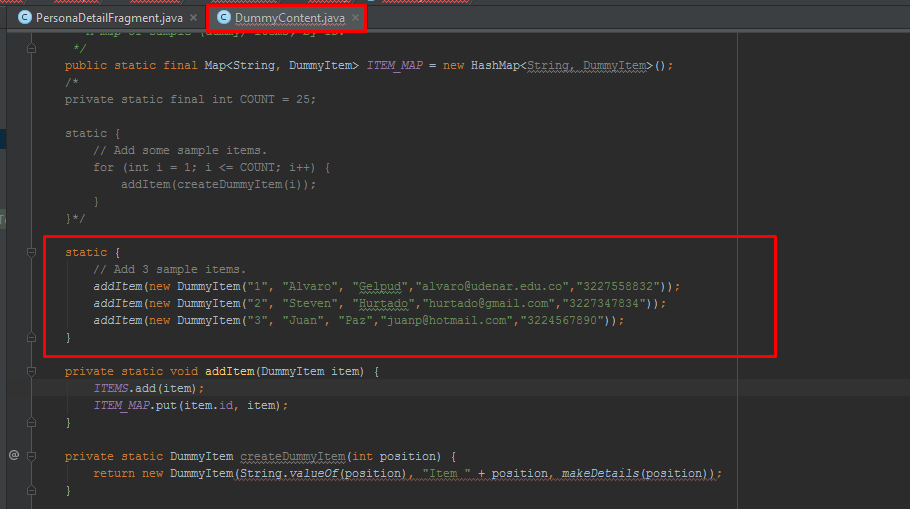Click the class icon on DummyContent.java tab
Screen dimensions: 910x509
tap(223, 17)
